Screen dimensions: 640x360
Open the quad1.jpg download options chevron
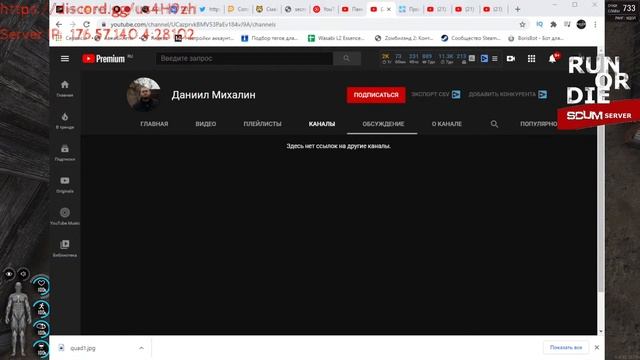pyautogui.click(x=141, y=348)
